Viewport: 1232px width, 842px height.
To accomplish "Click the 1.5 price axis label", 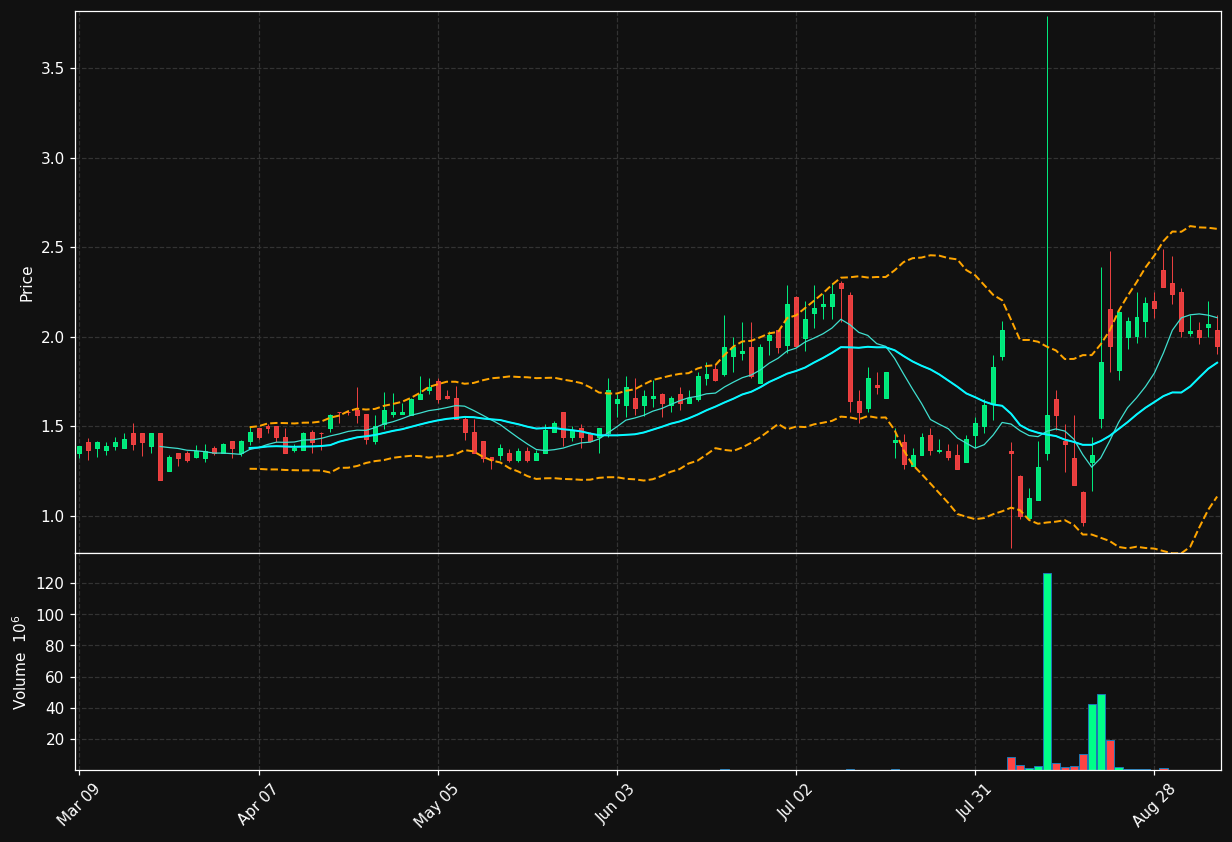I will click(x=52, y=426).
